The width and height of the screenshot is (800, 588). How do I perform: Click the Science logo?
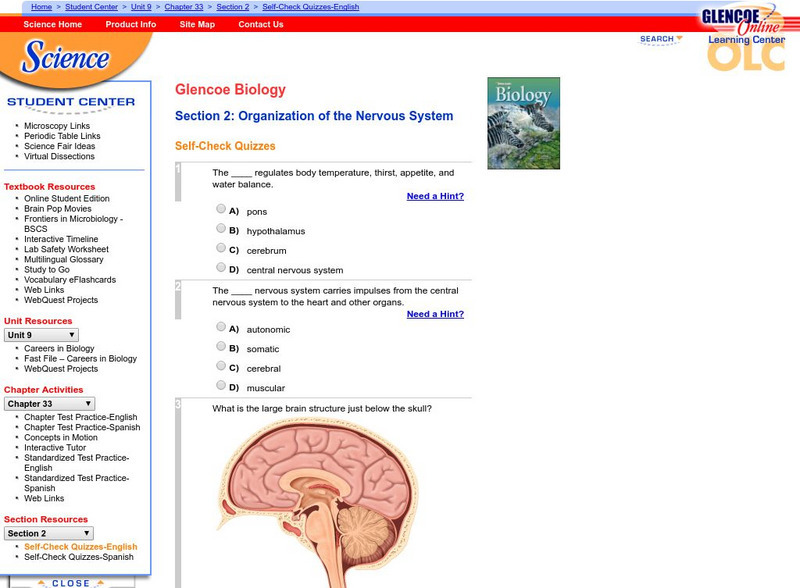point(65,57)
